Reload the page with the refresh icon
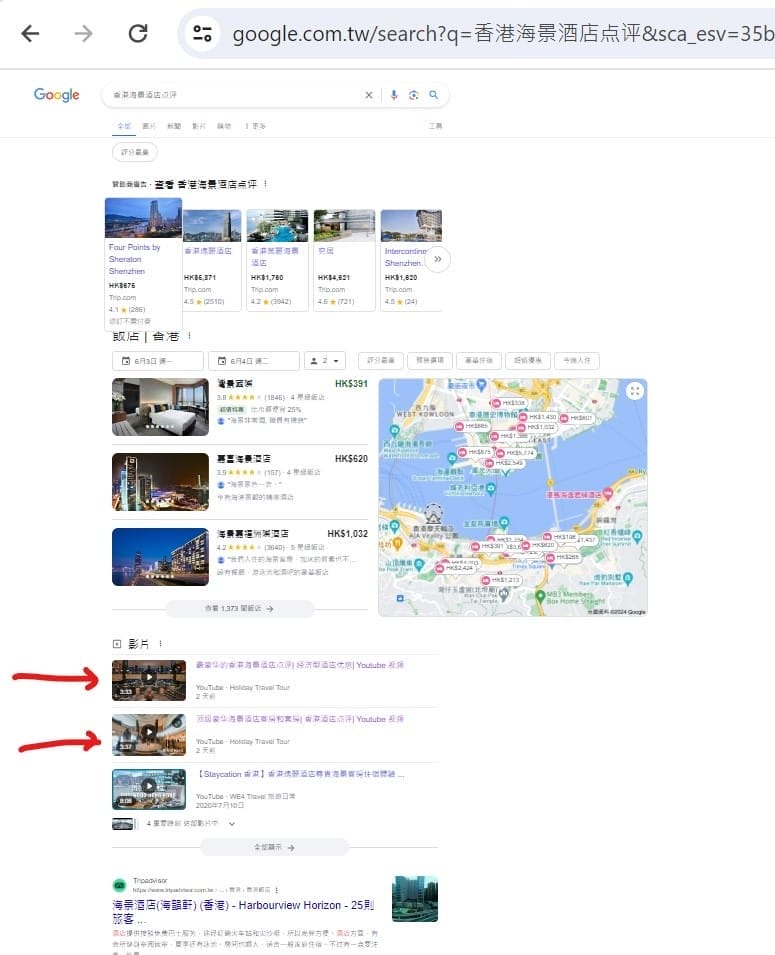 [x=138, y=34]
